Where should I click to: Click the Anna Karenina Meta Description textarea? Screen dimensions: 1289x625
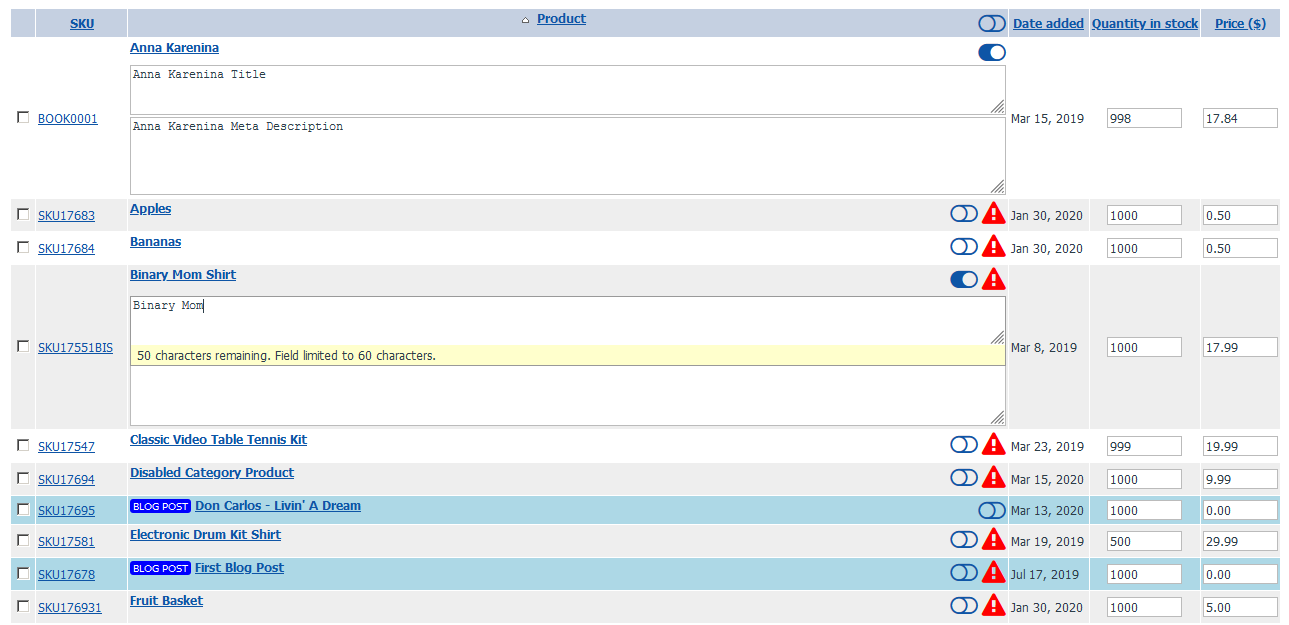[x=567, y=156]
